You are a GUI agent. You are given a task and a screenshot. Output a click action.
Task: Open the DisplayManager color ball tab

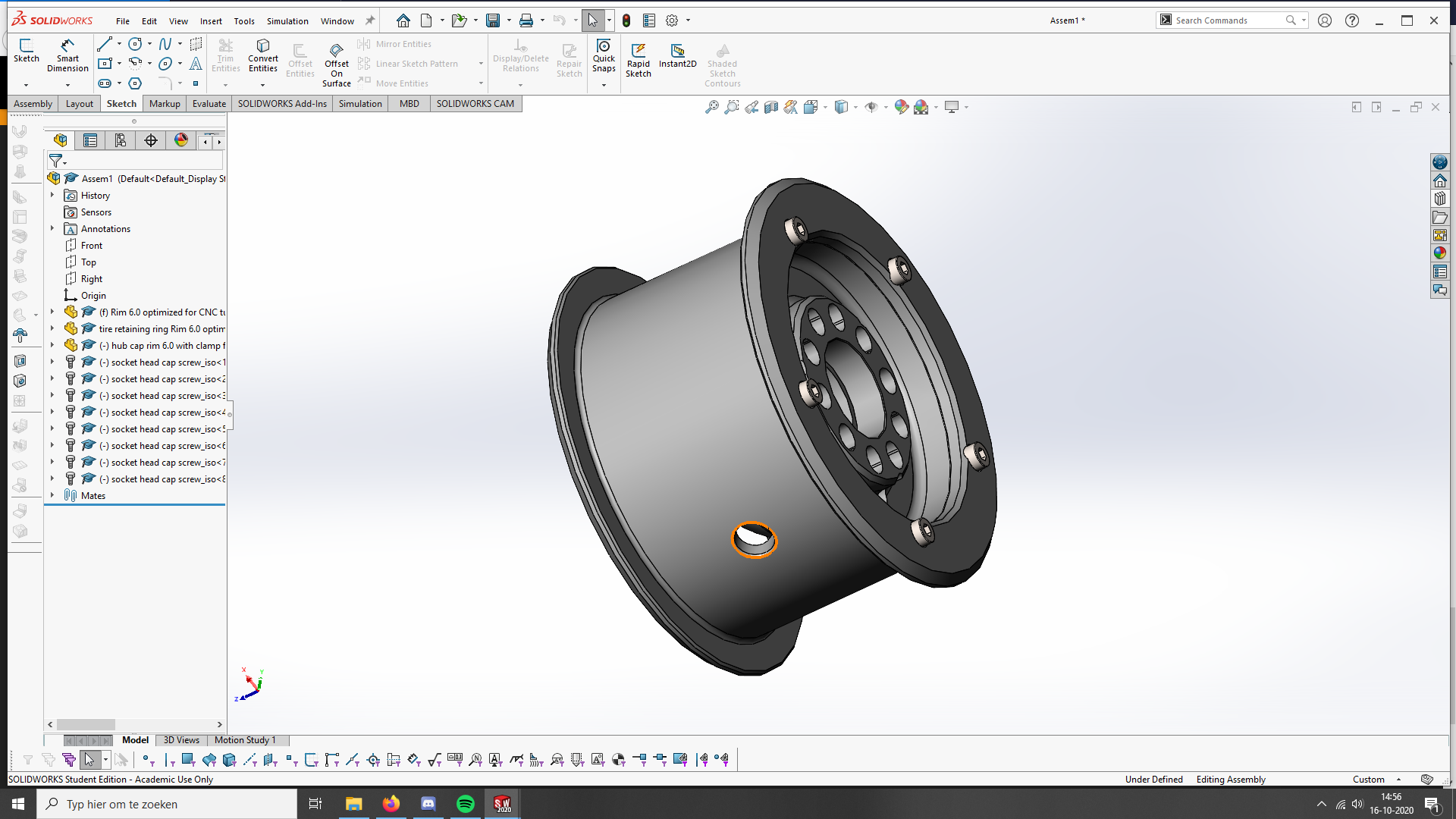point(181,140)
